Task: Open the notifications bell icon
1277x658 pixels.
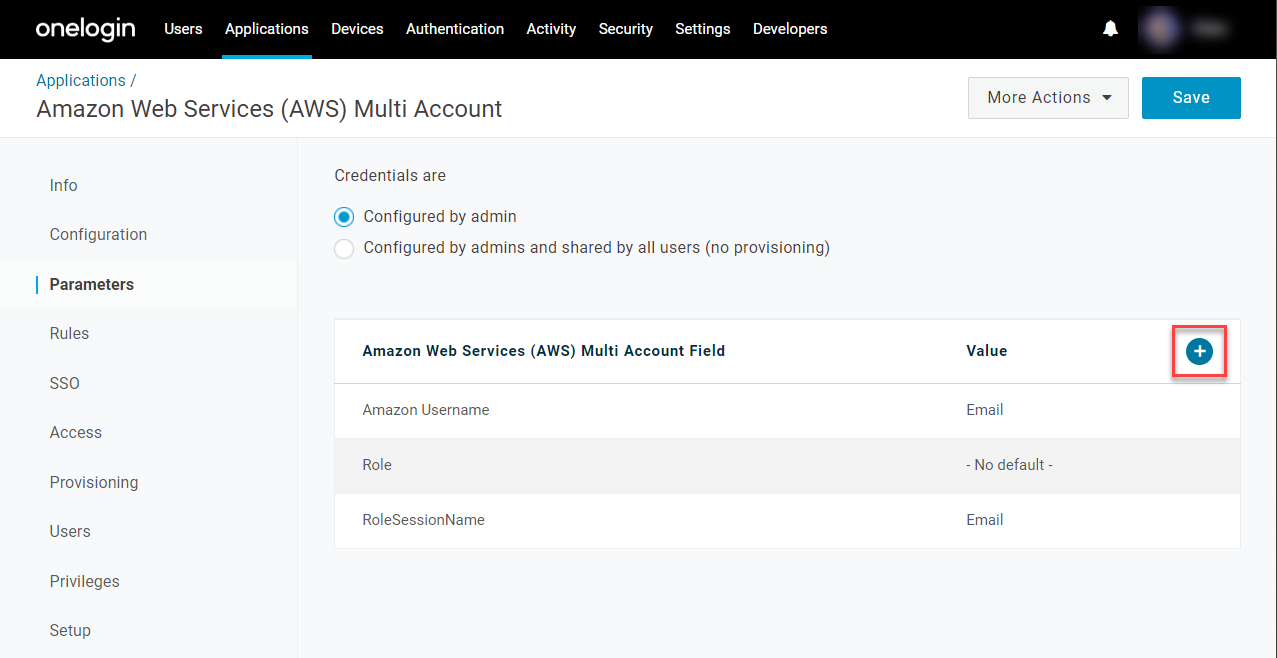Action: coord(1110,29)
